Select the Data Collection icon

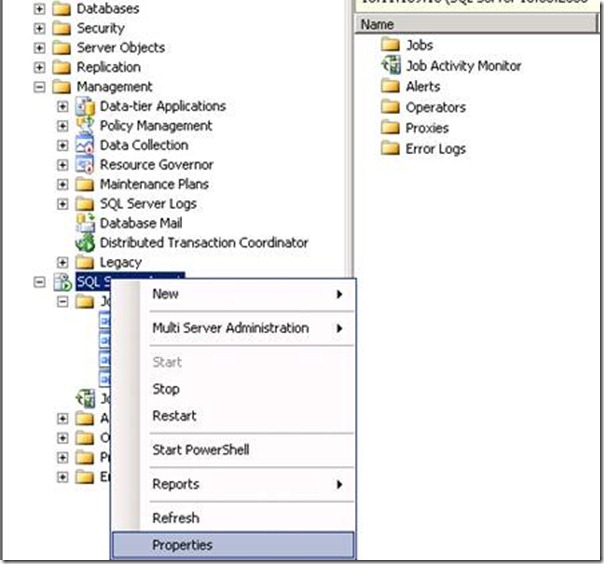(85, 145)
